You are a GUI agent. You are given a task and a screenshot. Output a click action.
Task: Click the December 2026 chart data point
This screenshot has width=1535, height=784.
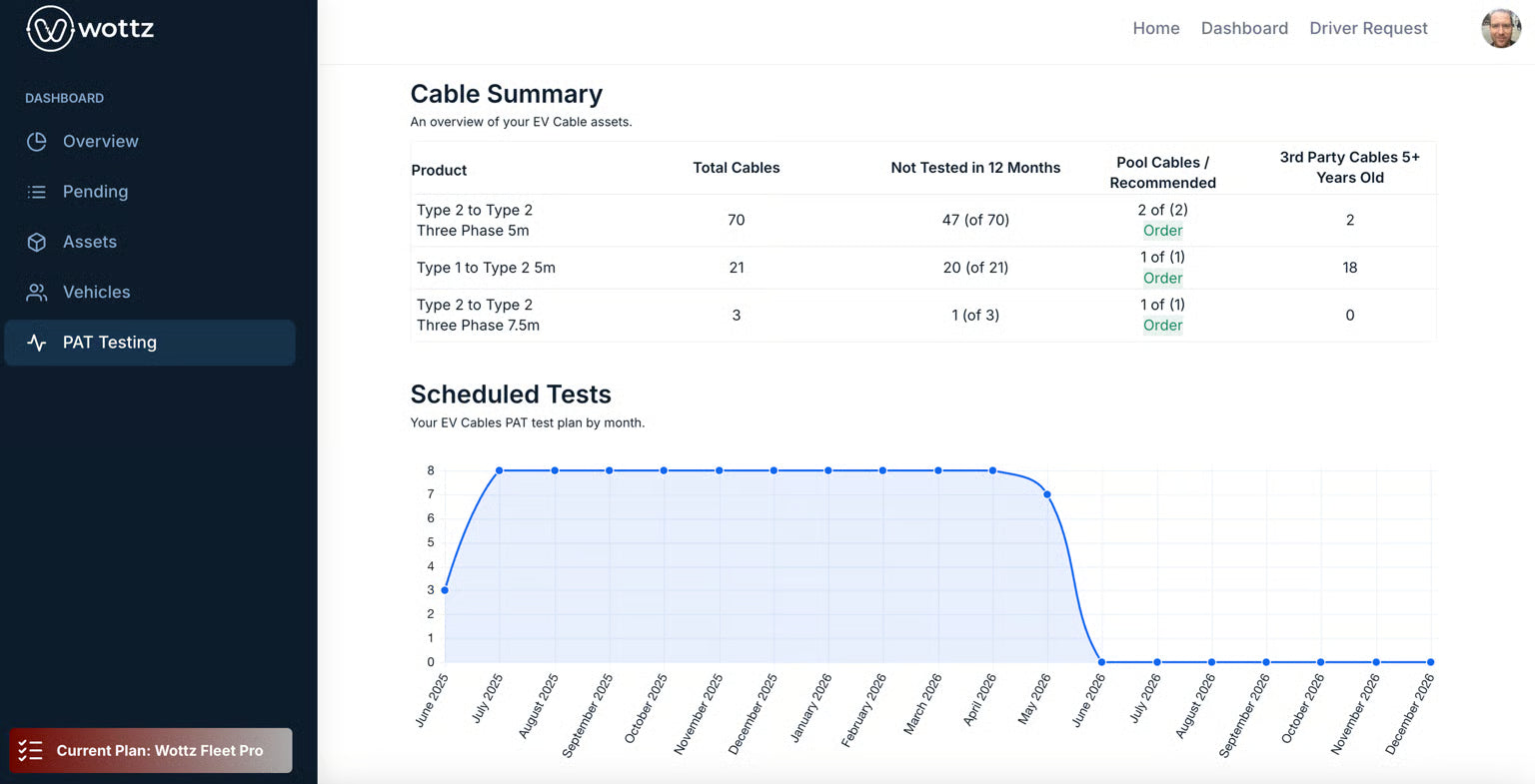tap(1430, 662)
